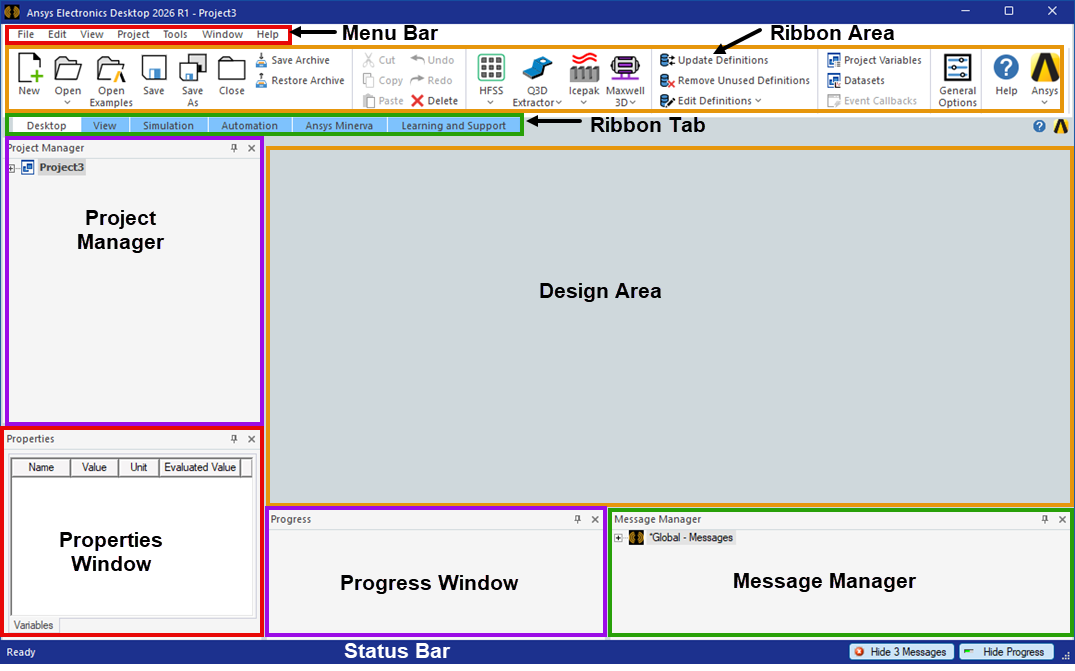This screenshot has width=1075, height=671.
Task: Open the Help menu in menu bar
Action: tap(267, 34)
